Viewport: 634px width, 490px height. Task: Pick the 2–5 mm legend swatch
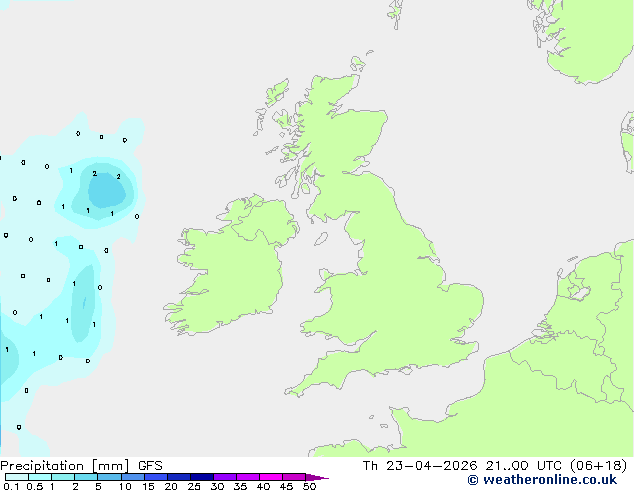[x=86, y=477]
